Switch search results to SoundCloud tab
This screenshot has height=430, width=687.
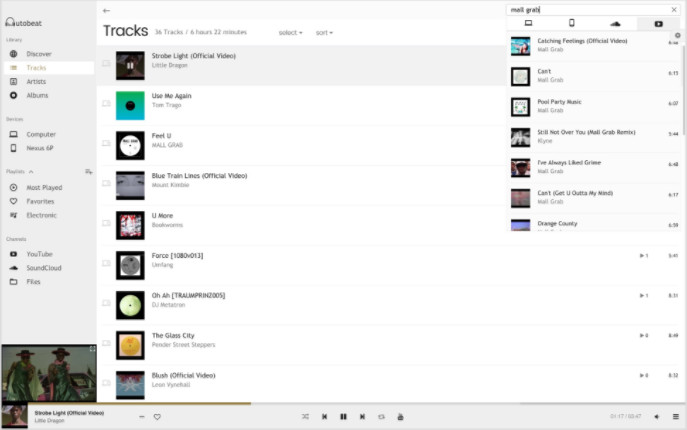[615, 24]
